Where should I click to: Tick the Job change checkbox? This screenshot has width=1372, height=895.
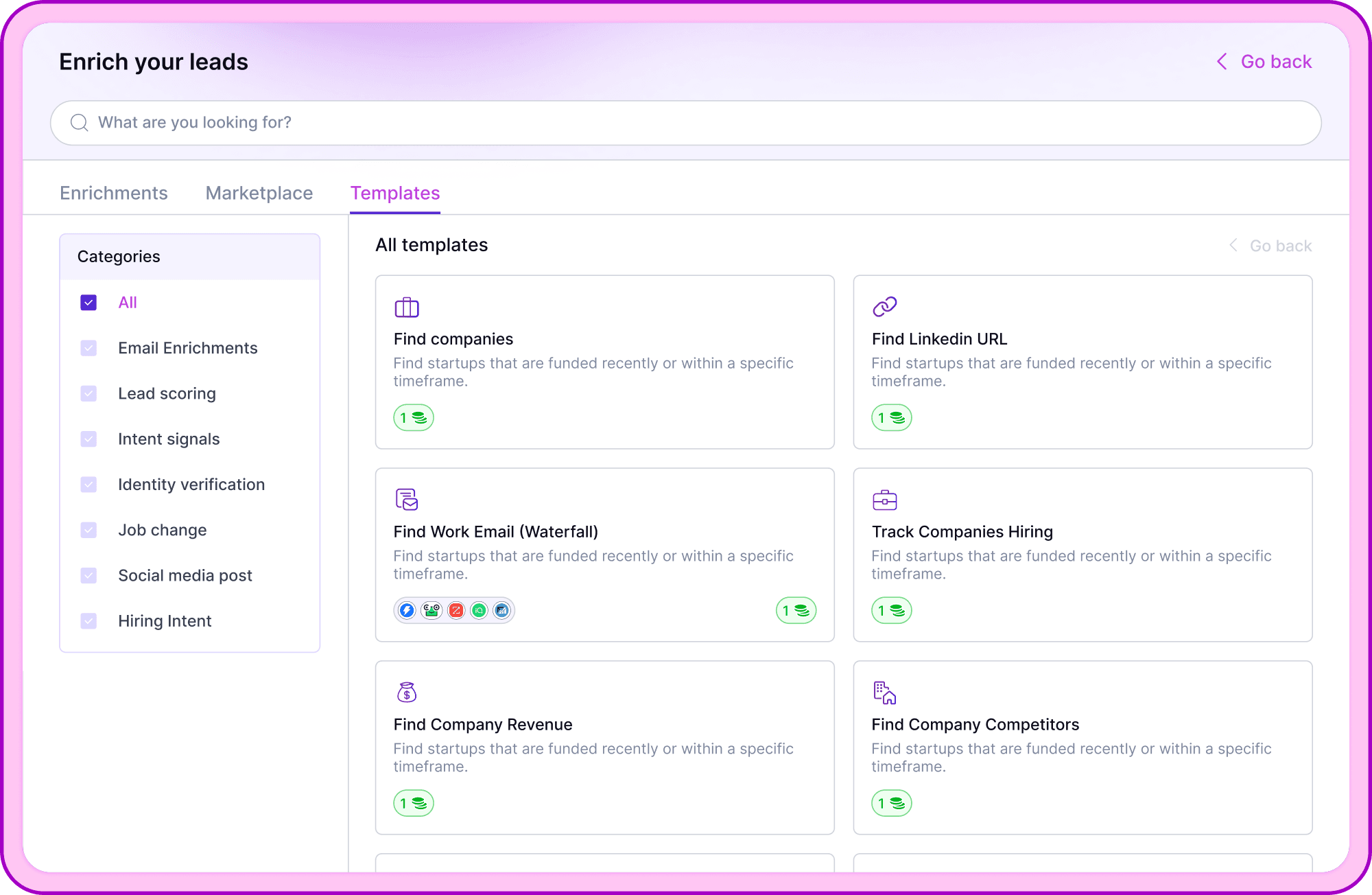[x=88, y=530]
